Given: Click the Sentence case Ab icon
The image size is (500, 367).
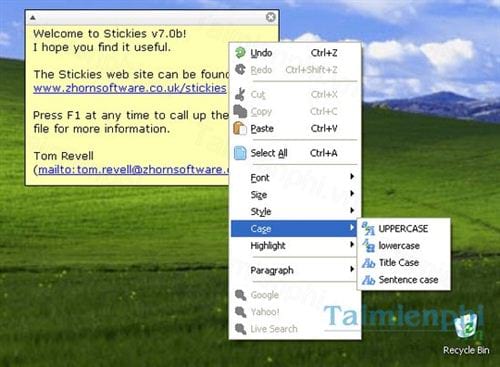Looking at the screenshot, I should (x=368, y=280).
